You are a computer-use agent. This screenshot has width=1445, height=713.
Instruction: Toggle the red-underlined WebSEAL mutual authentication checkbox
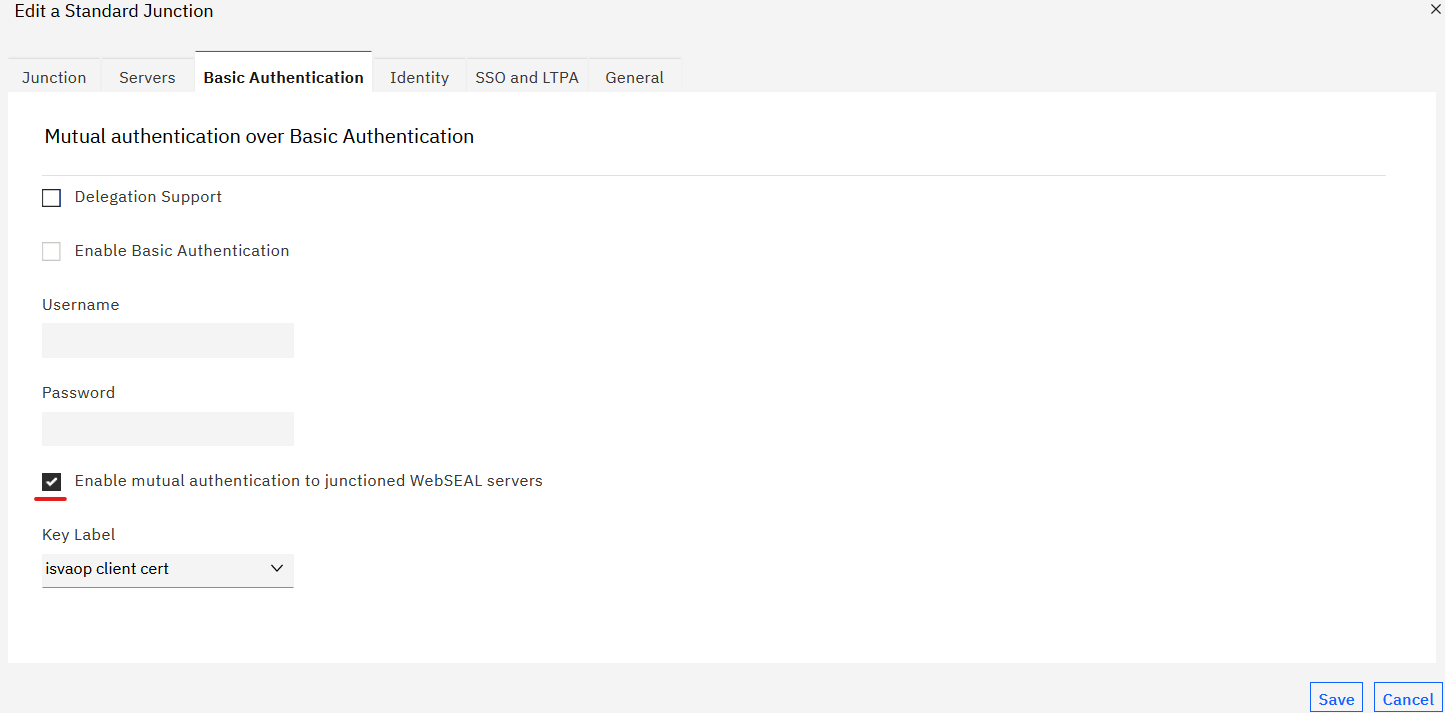[51, 481]
